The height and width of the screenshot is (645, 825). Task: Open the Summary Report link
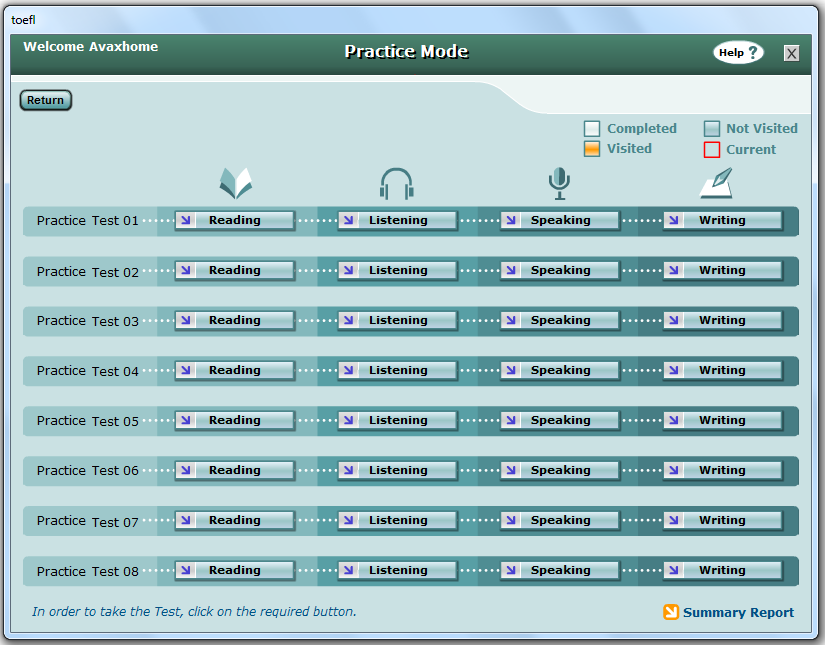coord(738,613)
